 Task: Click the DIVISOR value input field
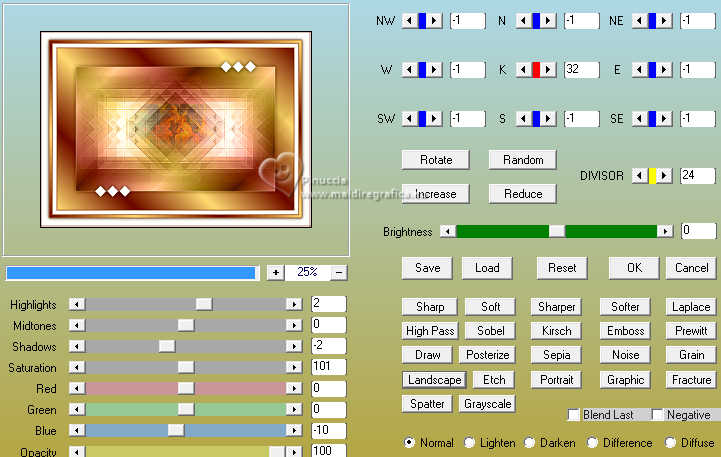click(698, 175)
